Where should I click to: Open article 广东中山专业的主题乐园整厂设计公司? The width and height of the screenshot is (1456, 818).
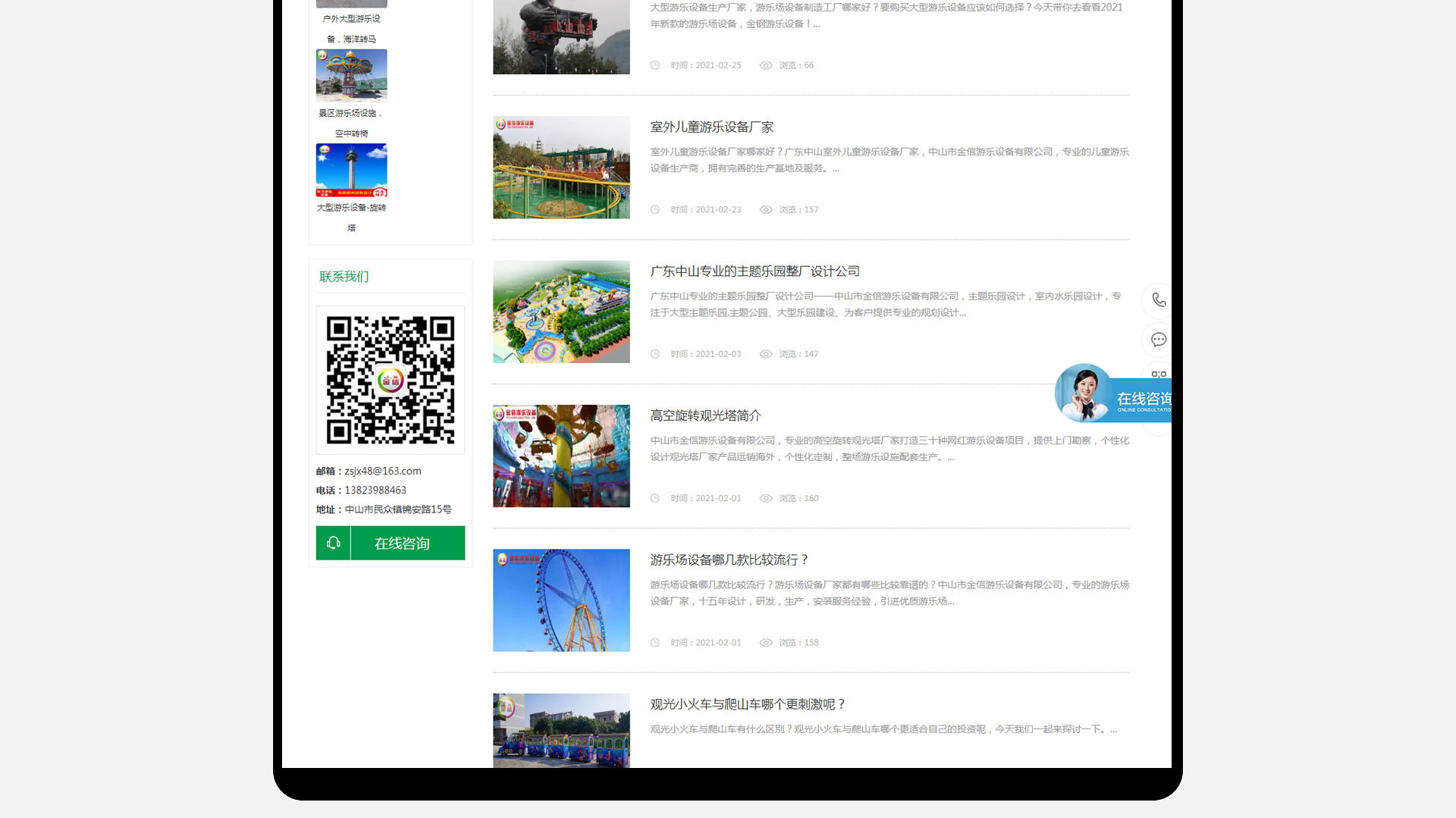[755, 271]
